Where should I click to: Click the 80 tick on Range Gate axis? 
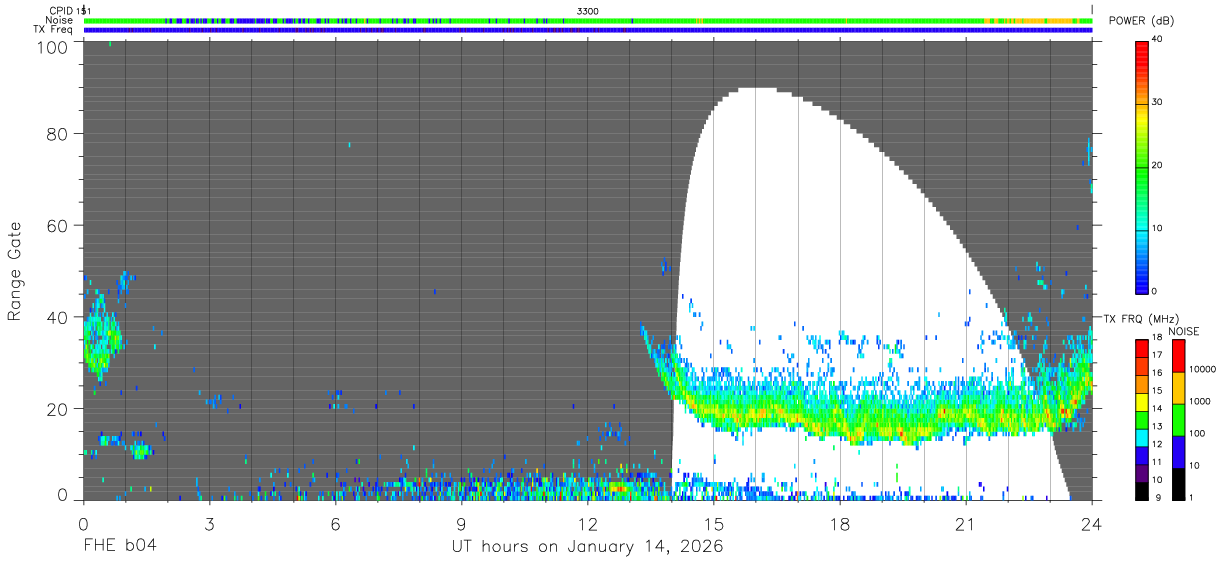coord(58,135)
